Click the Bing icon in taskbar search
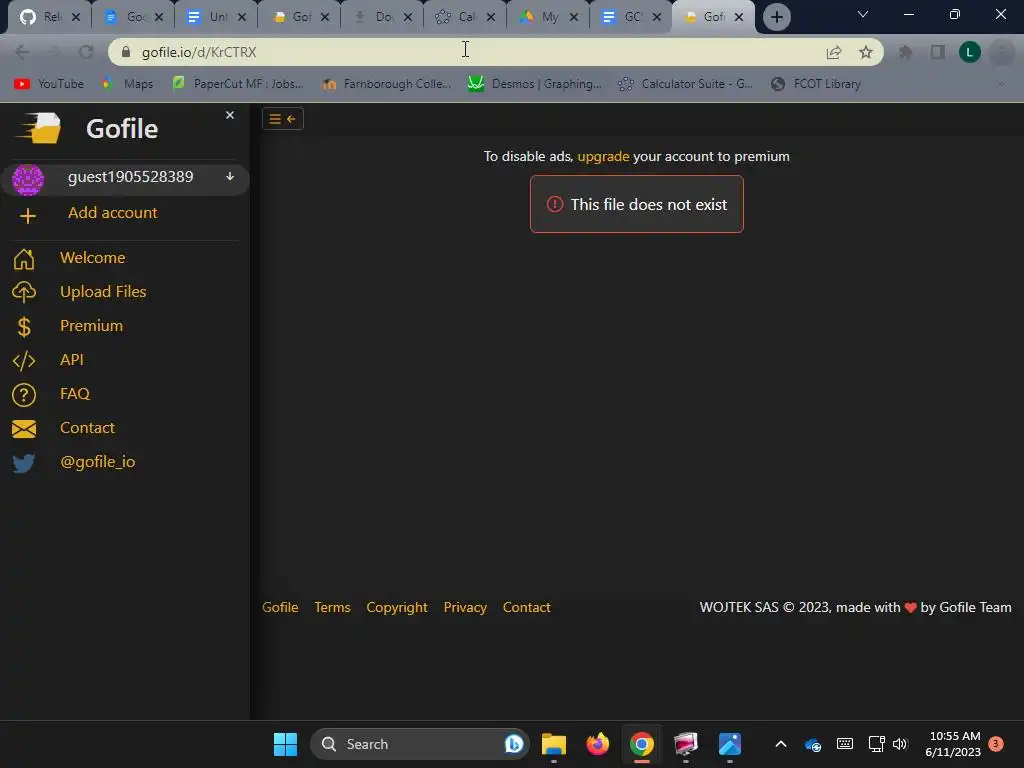This screenshot has width=1024, height=768. click(x=514, y=744)
